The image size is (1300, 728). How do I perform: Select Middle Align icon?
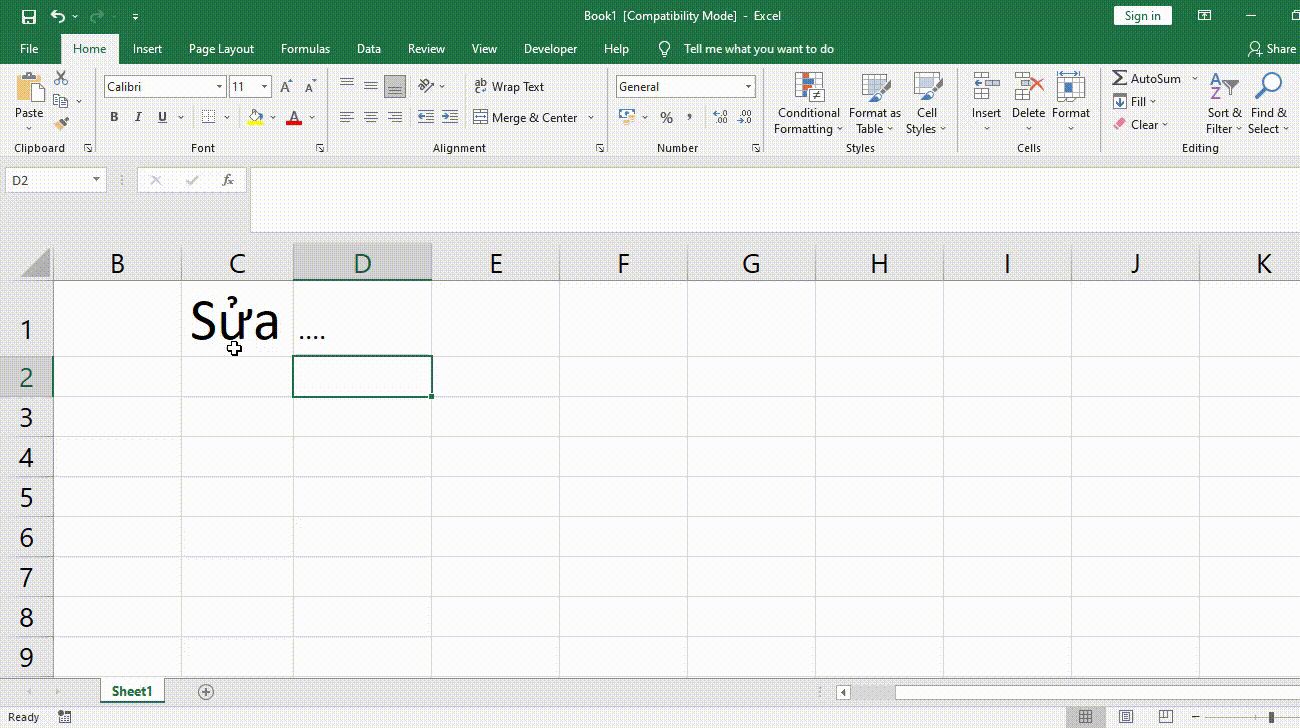[x=371, y=86]
